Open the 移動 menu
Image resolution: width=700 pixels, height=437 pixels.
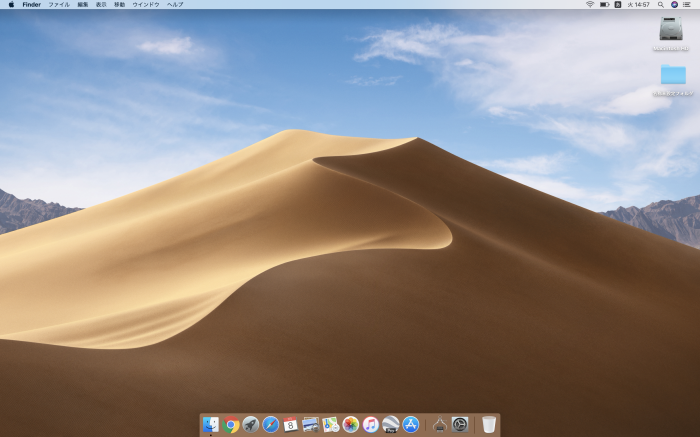(119, 4)
